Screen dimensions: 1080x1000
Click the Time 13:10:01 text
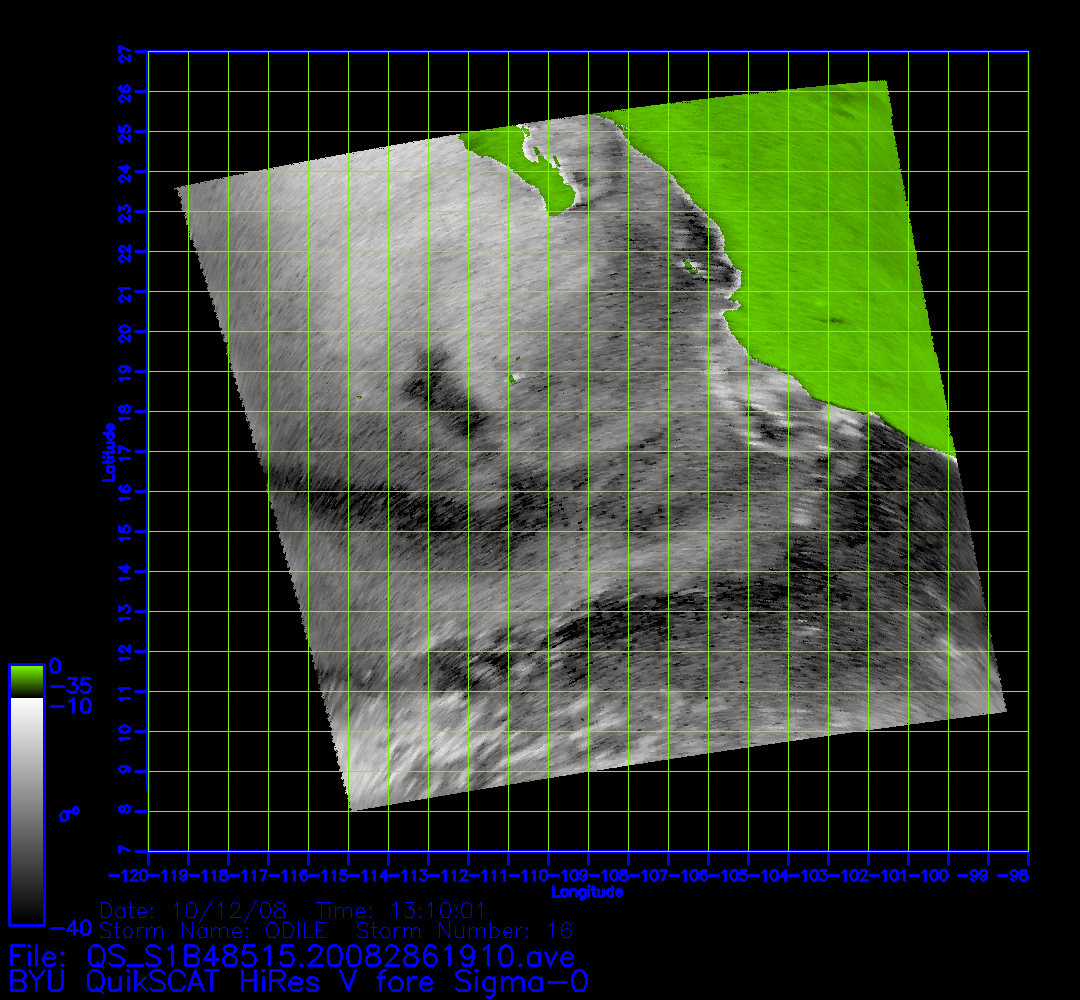[400, 912]
